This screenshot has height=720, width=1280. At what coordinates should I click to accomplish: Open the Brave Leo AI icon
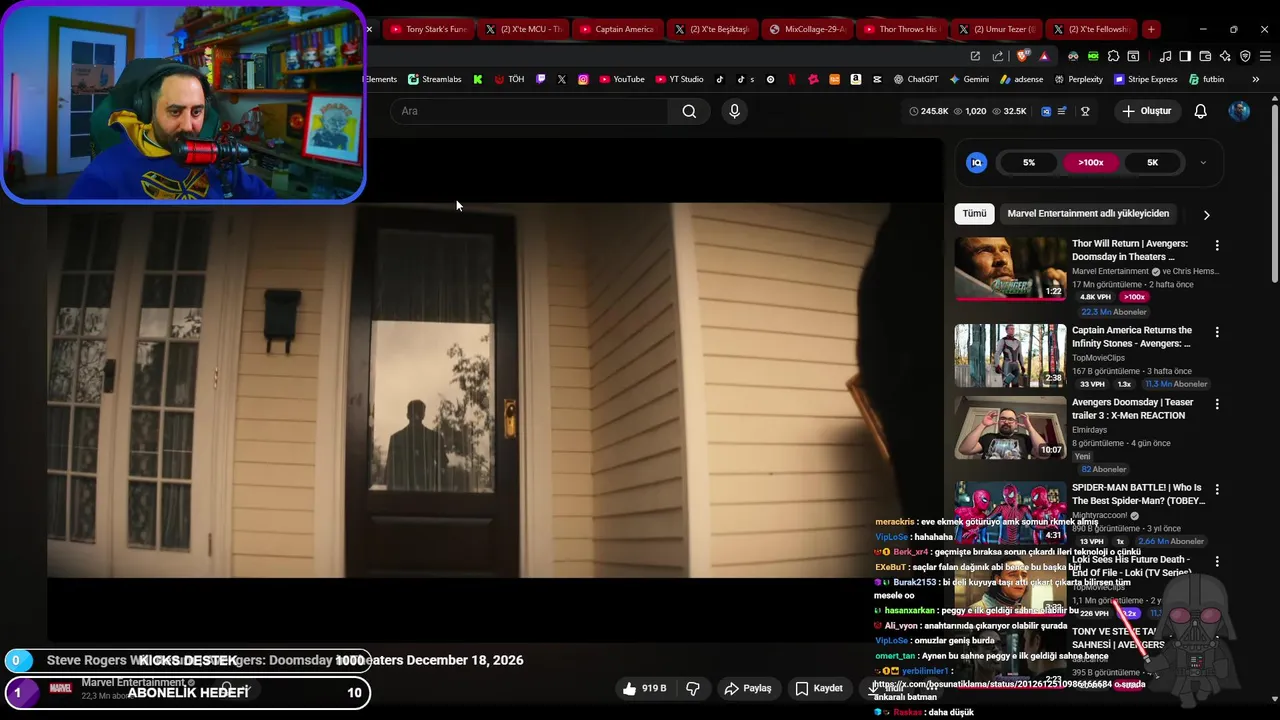coord(1225,56)
